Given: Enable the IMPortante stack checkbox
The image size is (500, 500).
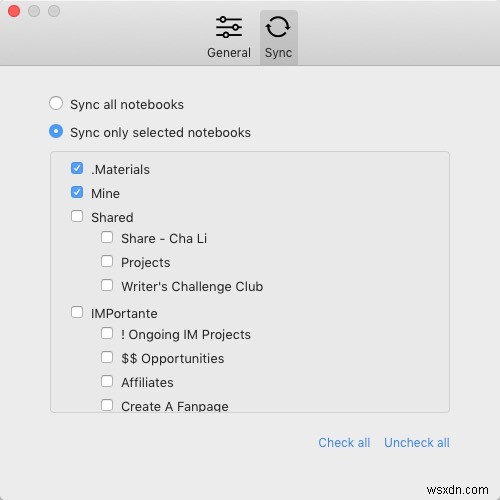Looking at the screenshot, I should pyautogui.click(x=77, y=312).
